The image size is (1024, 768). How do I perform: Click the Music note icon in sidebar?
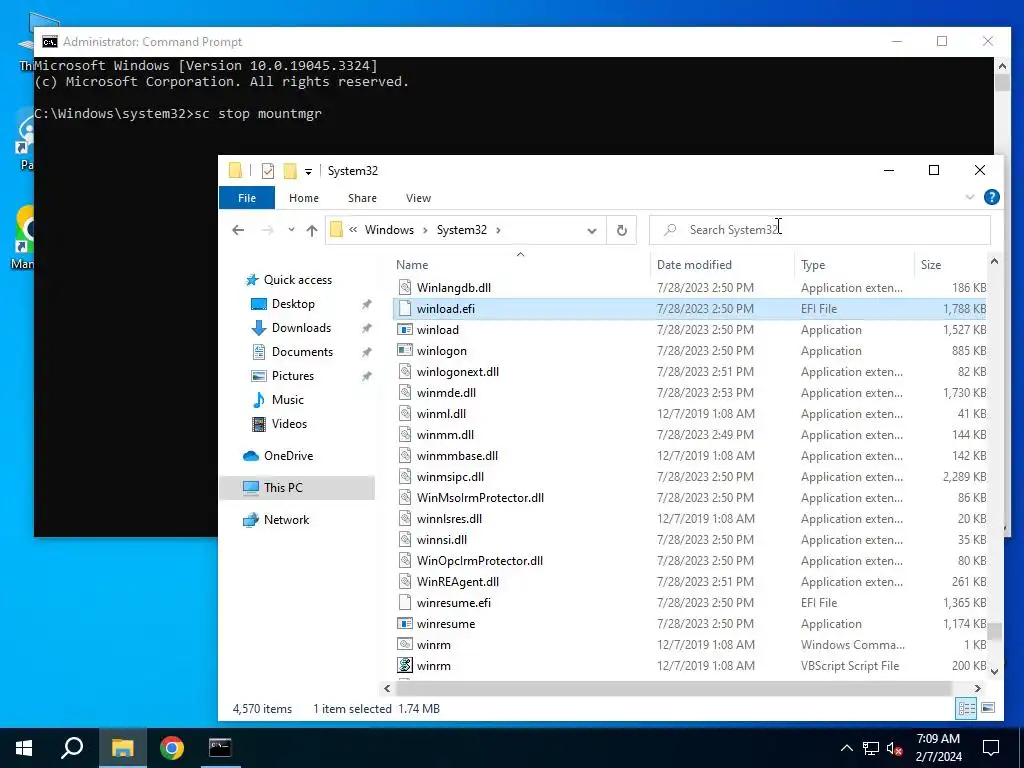(259, 400)
